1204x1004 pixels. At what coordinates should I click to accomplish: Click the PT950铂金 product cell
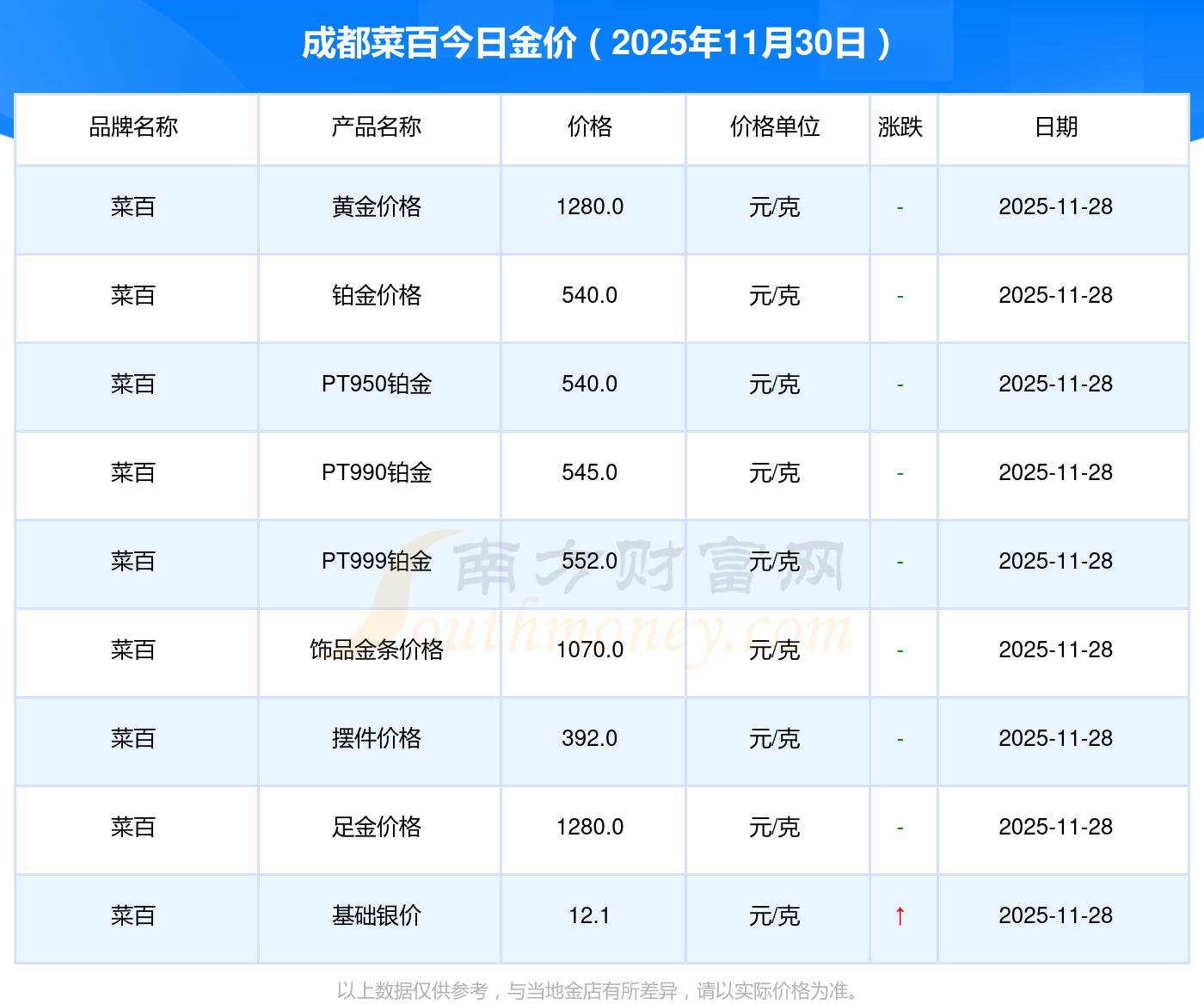pyautogui.click(x=377, y=385)
